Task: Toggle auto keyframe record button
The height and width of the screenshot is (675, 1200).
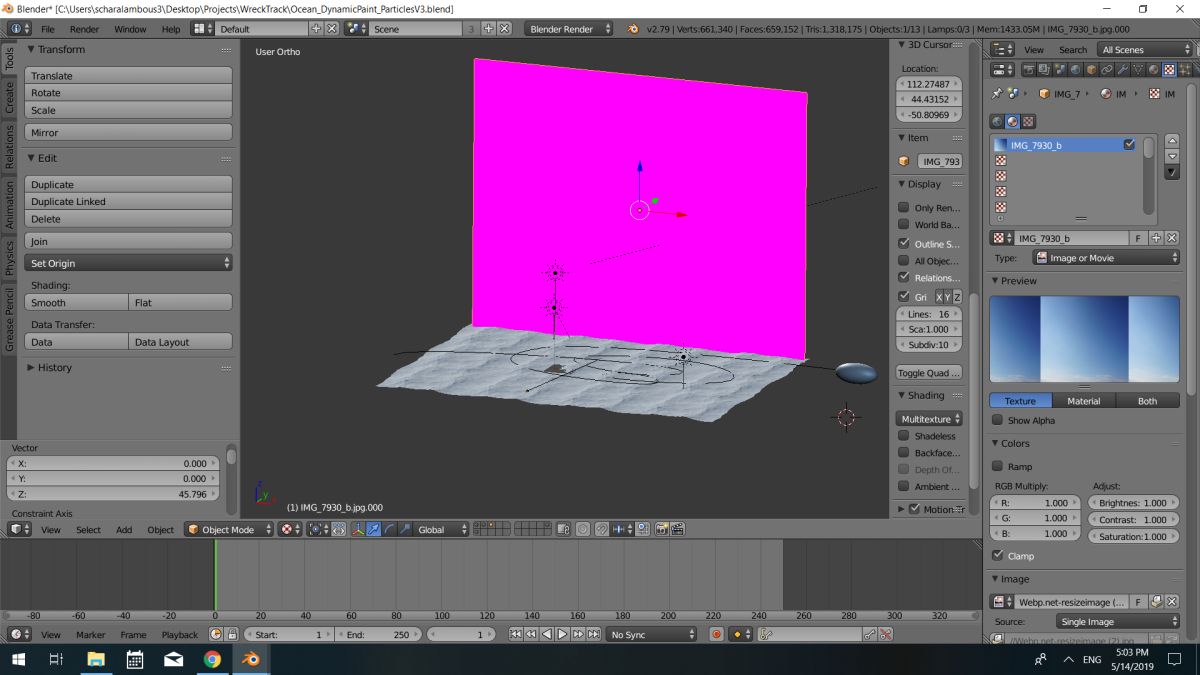Action: pyautogui.click(x=717, y=634)
